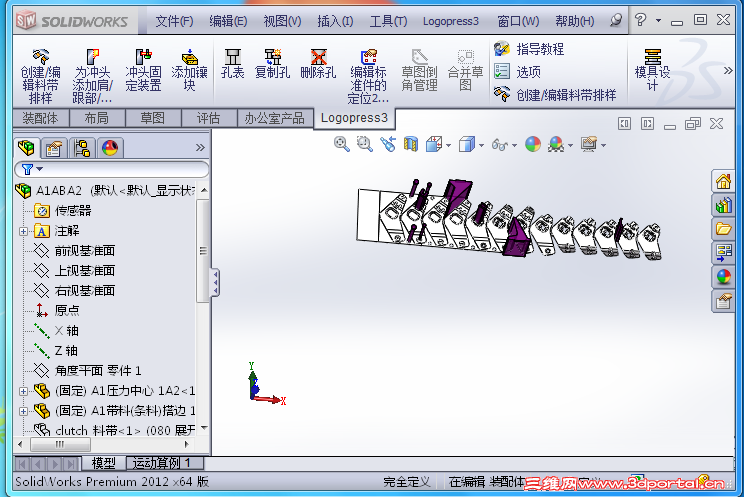The width and height of the screenshot is (744, 497).
Task: Open the Help menu in menu bar
Action: 575,21
